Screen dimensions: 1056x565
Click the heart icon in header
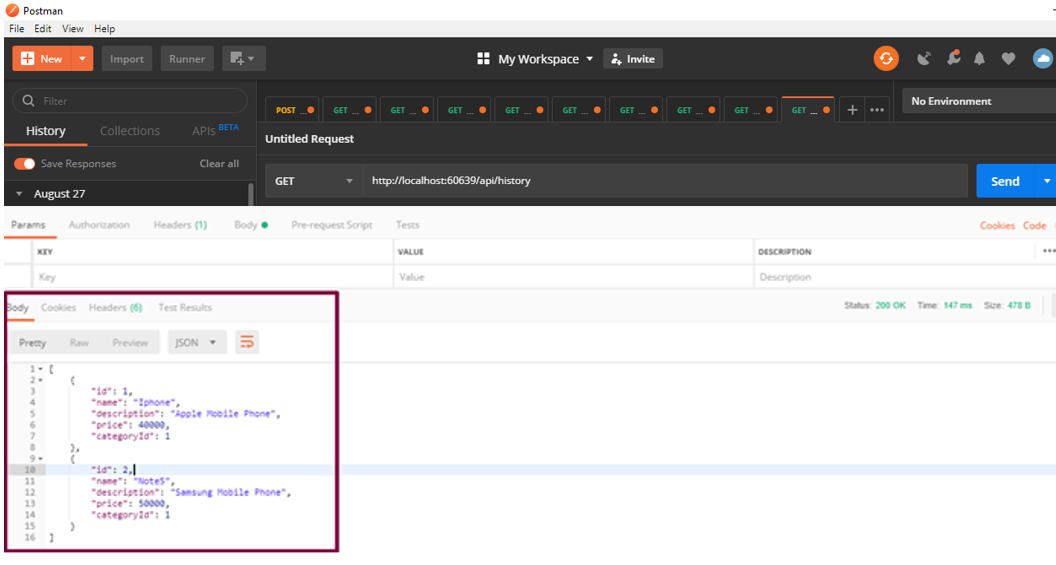pos(1008,59)
